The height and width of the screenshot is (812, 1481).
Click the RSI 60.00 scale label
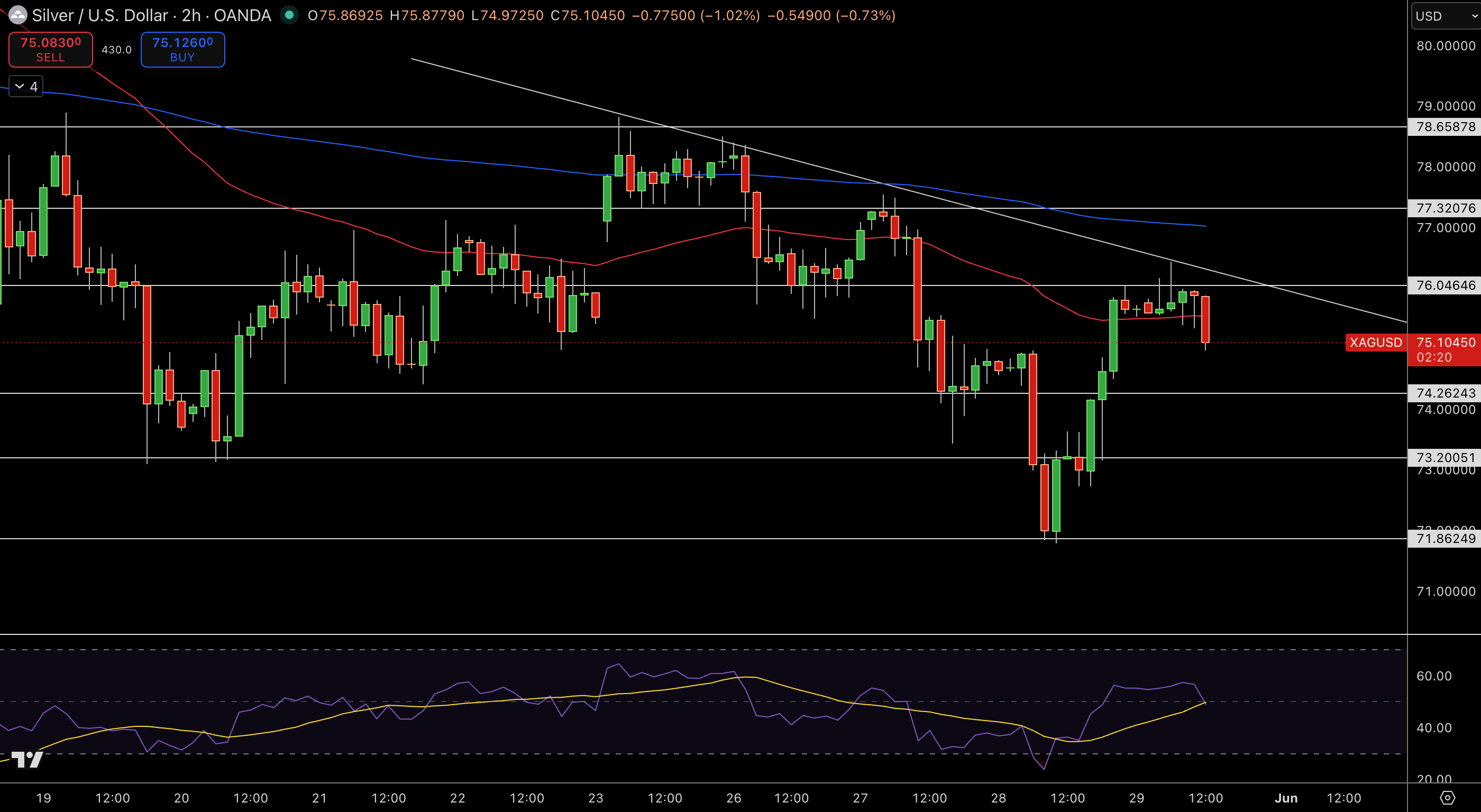[1434, 676]
